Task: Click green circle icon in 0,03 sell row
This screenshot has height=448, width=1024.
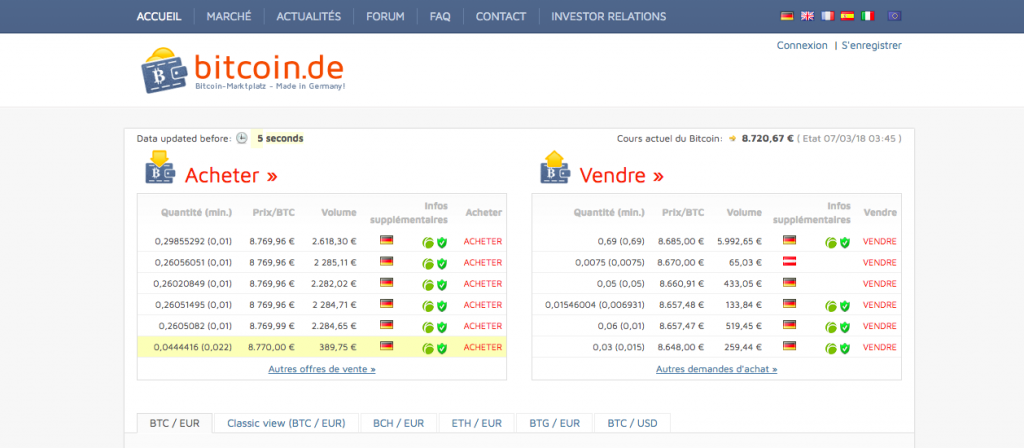Action: click(x=831, y=349)
